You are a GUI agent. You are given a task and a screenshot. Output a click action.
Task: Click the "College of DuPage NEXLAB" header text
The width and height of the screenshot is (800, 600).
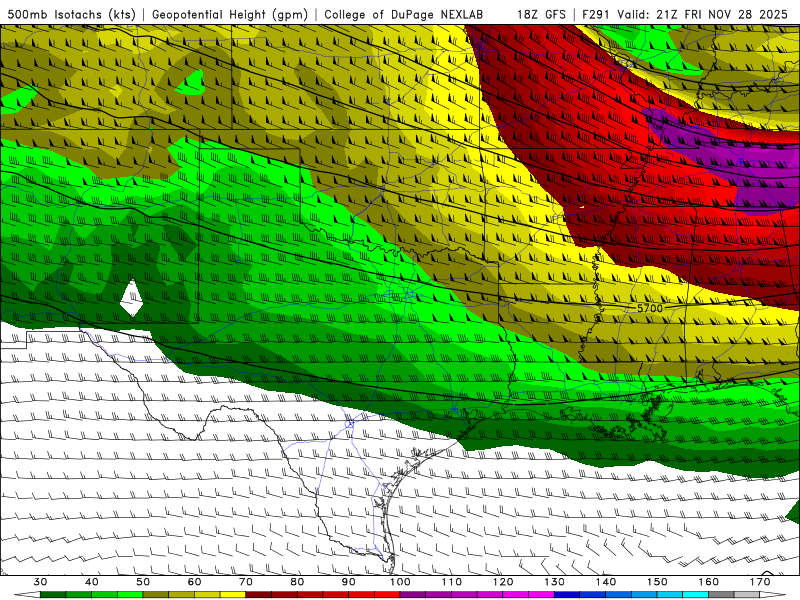(404, 15)
